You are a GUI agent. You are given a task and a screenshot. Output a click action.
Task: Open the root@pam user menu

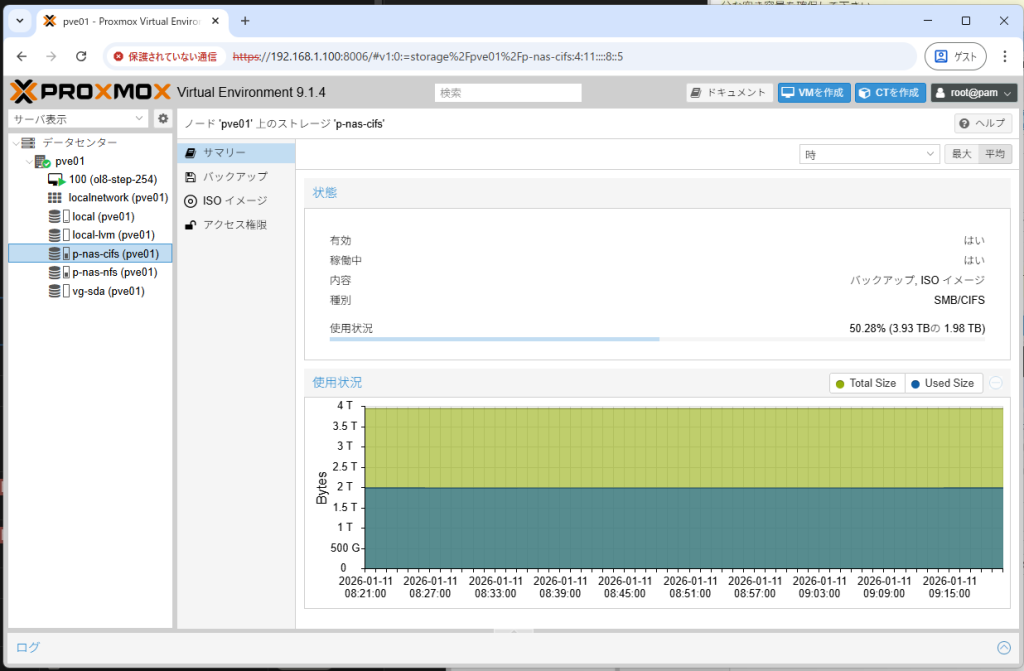click(x=971, y=92)
